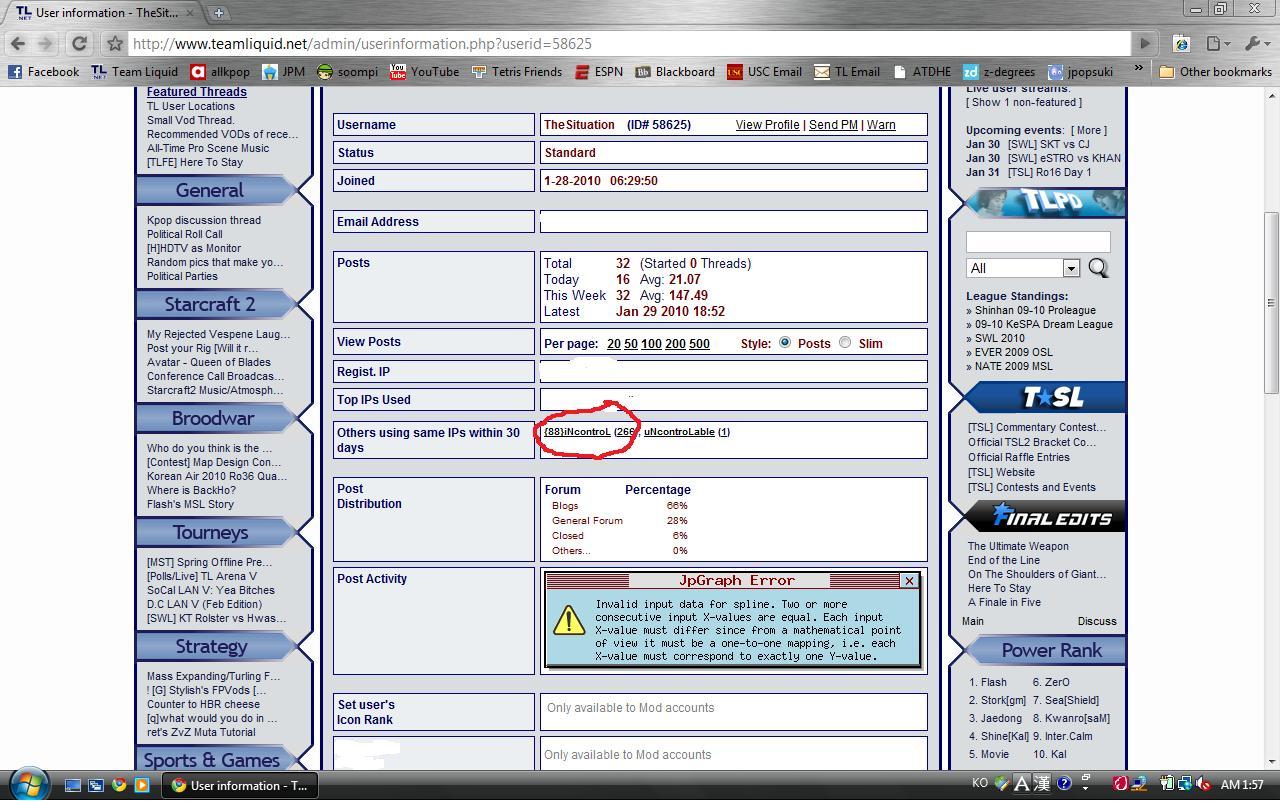The image size is (1282, 801).
Task: Close the JpGraph Error box
Action: tap(908, 581)
